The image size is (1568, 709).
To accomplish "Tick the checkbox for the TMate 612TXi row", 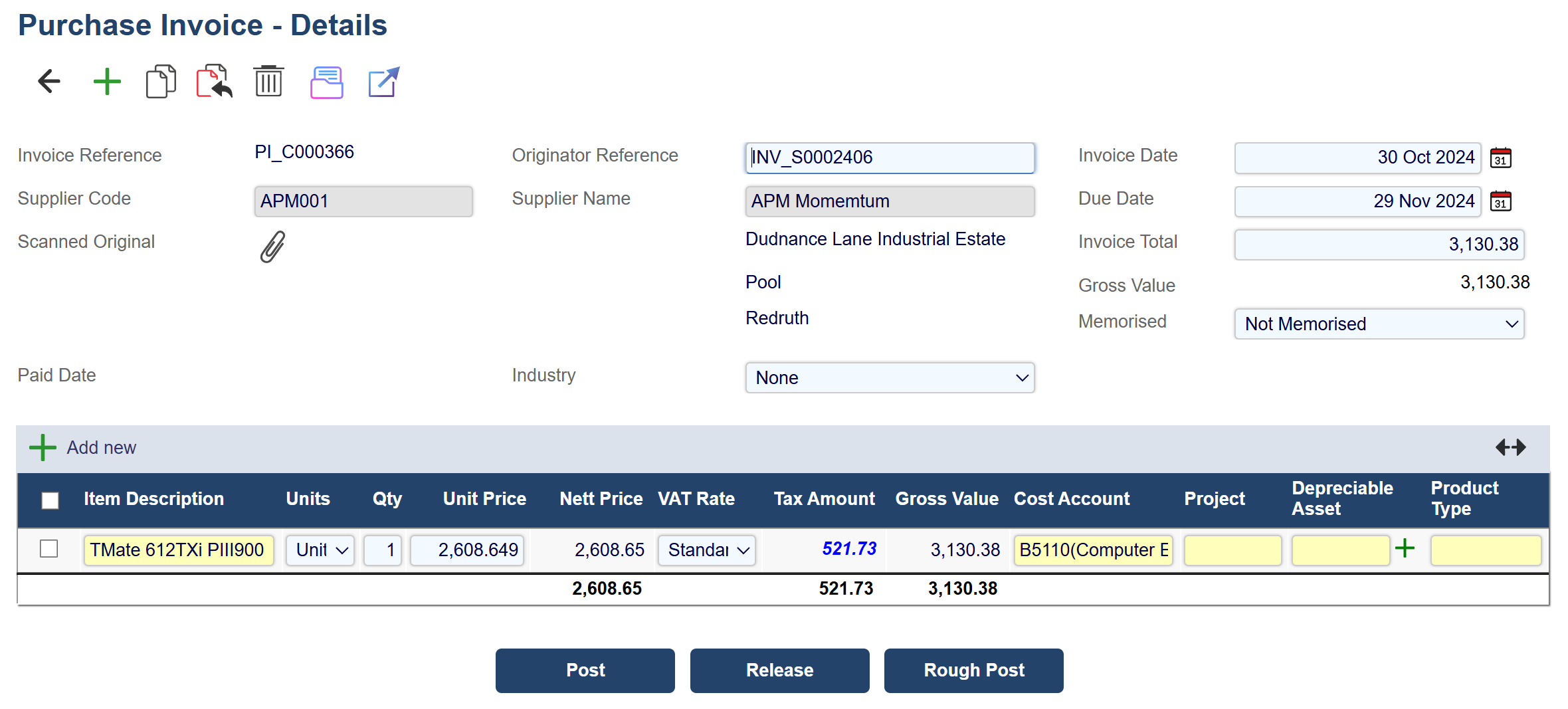I will point(49,549).
